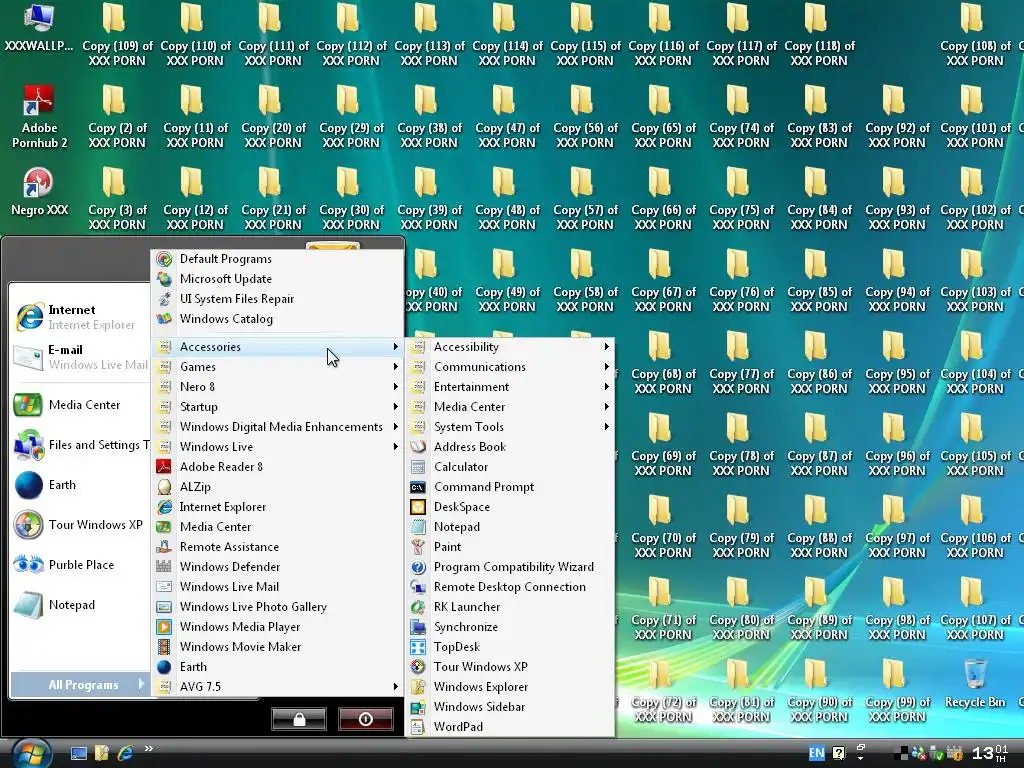Open Default Programs in All Programs menu
Image resolution: width=1024 pixels, height=768 pixels.
pos(277,259)
